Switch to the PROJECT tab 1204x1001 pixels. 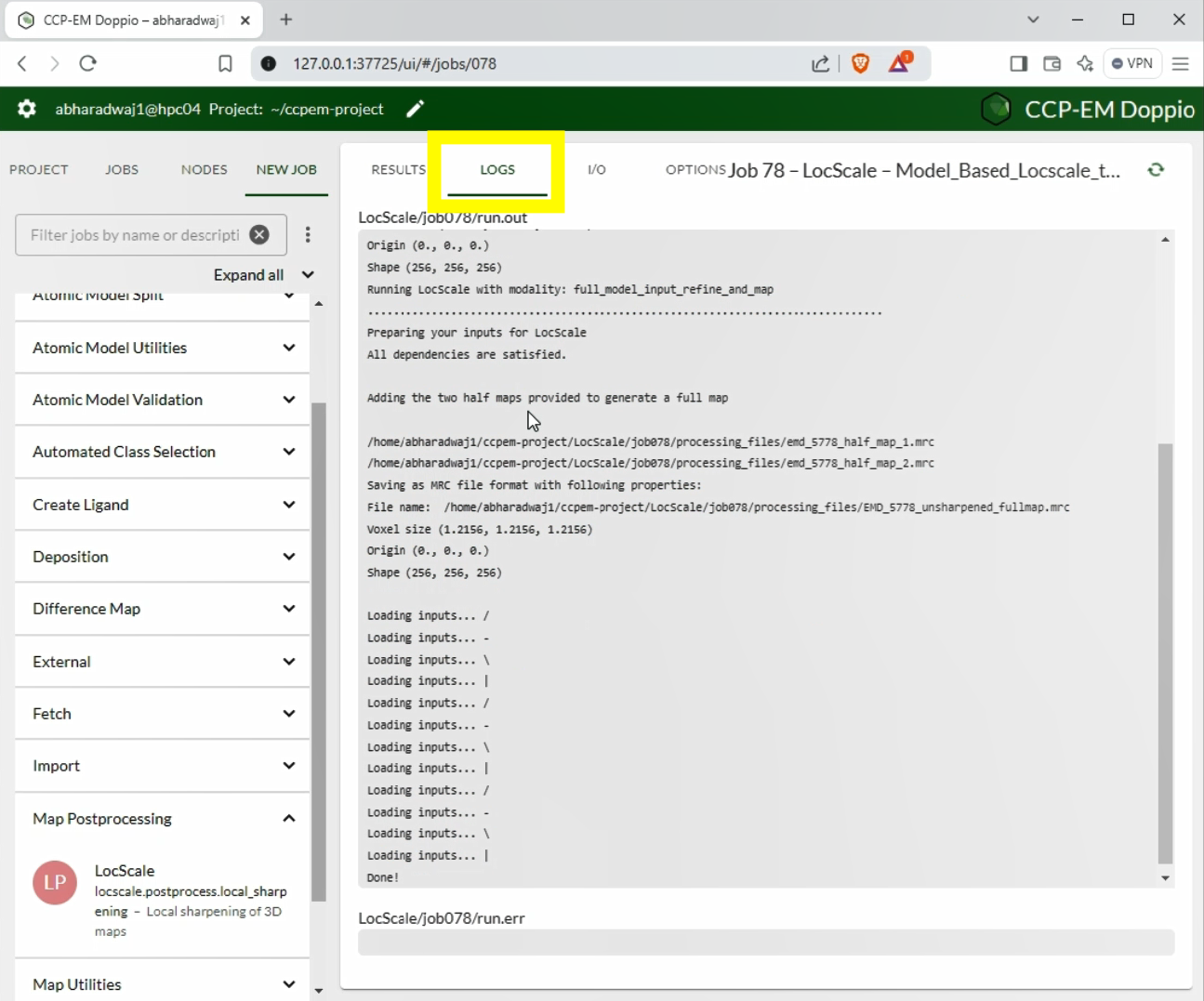(x=39, y=169)
